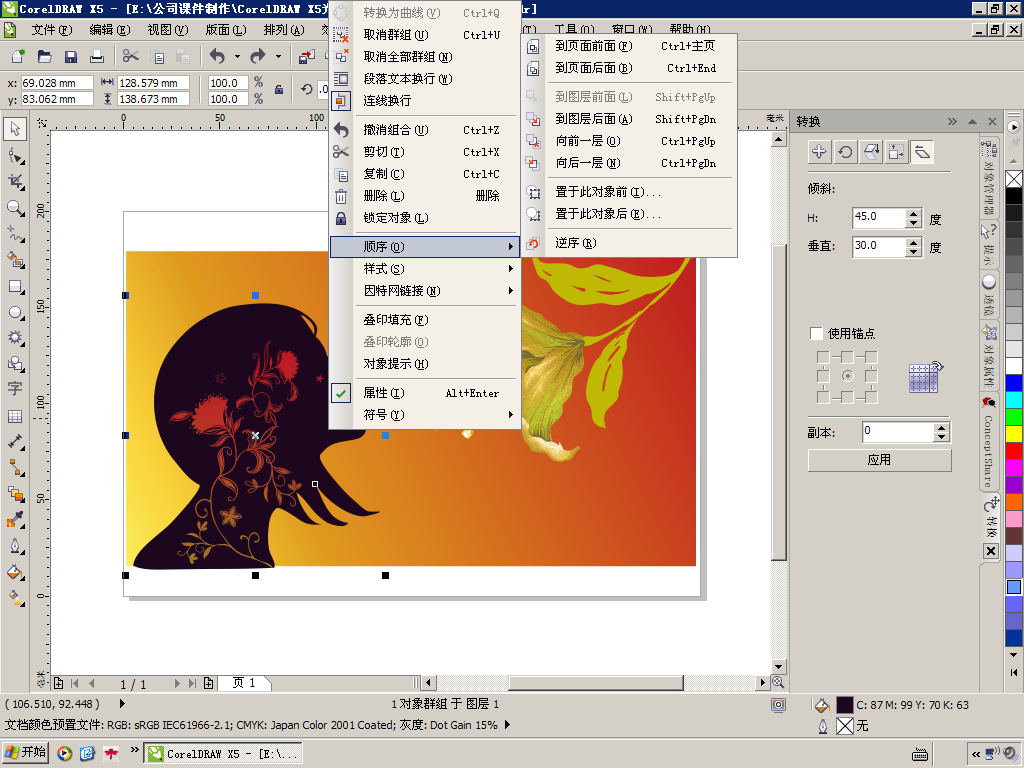The image size is (1024, 768).
Task: Expand the 样式 submenu
Action: point(424,268)
